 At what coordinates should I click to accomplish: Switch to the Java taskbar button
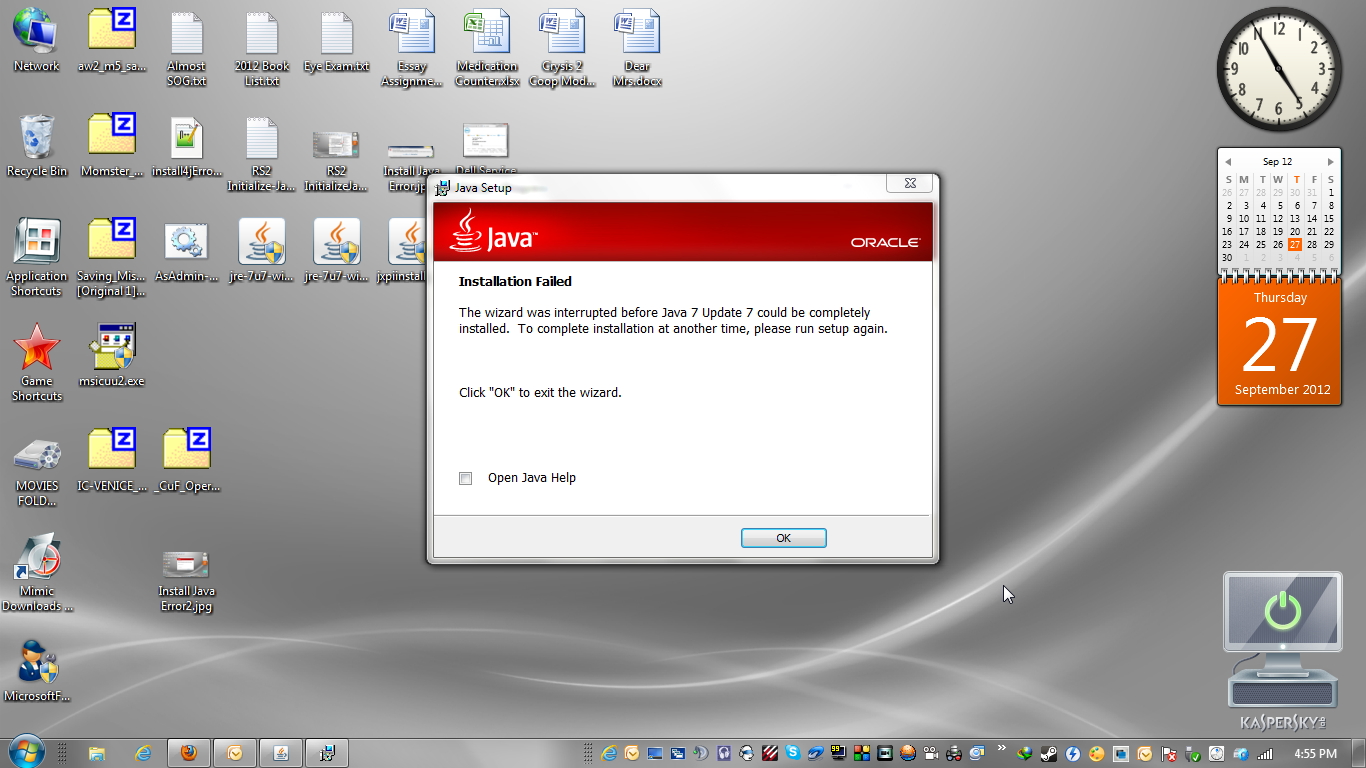(x=281, y=753)
